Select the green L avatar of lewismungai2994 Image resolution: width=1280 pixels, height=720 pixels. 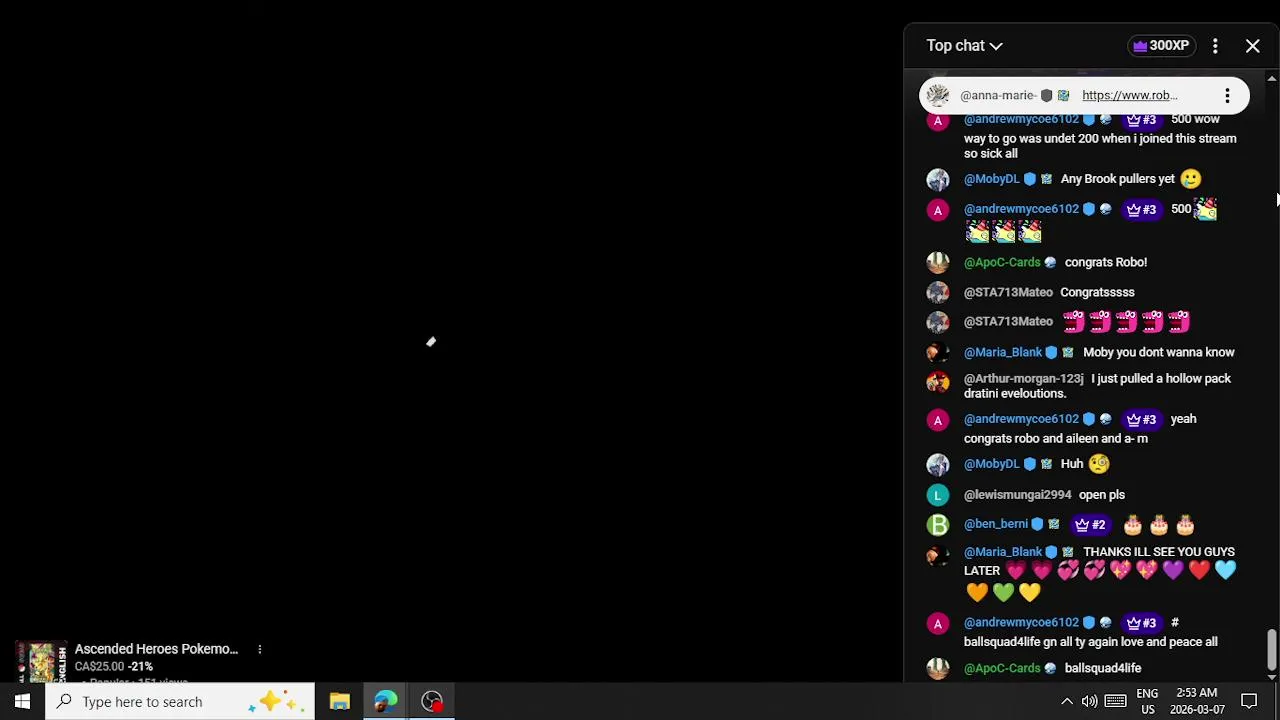tap(937, 495)
